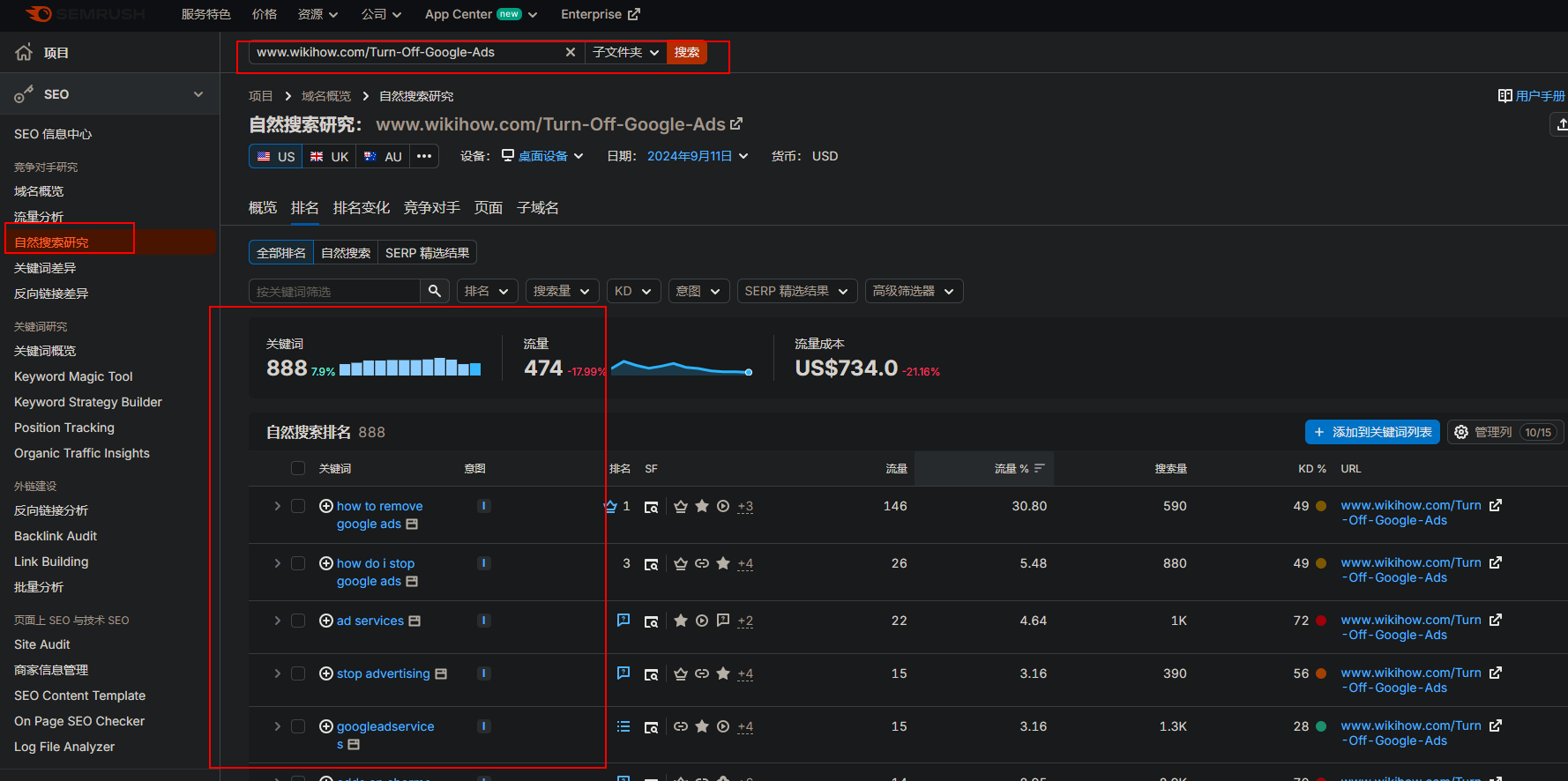
Task: Click the plus icon next to 'ad services'
Action: point(325,621)
